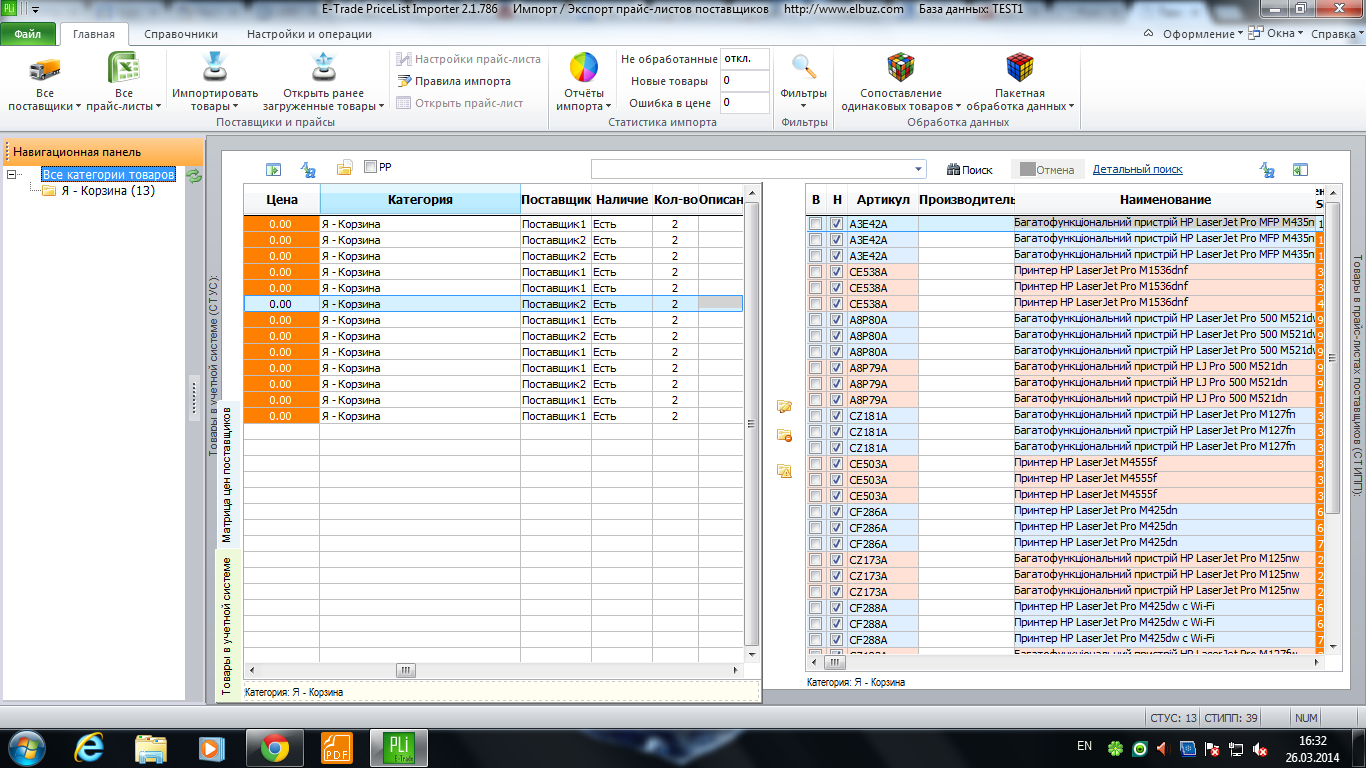This screenshot has height=768, width=1366.
Task: Click the Excel export icon above the supplier table
Action: (1300, 170)
